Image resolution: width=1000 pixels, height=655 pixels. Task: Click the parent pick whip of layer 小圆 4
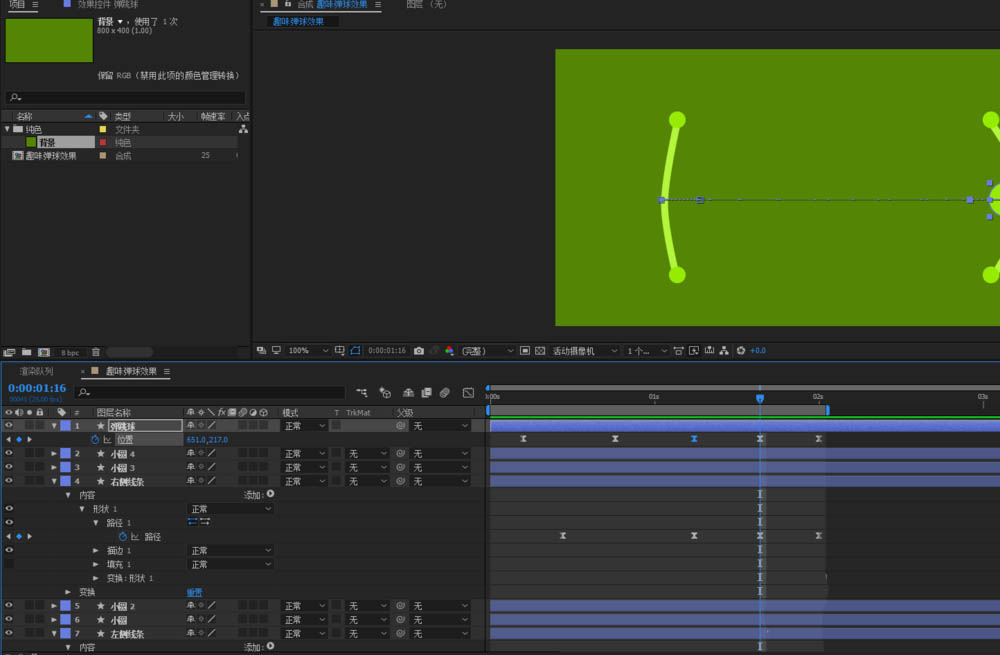[x=401, y=453]
